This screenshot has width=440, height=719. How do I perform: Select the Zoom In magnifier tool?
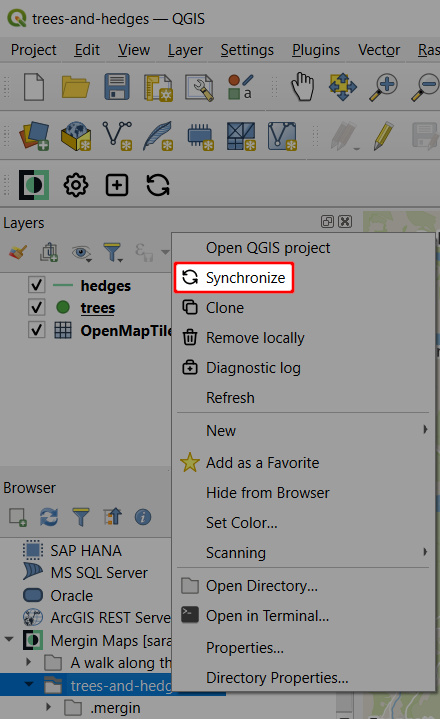pyautogui.click(x=384, y=87)
